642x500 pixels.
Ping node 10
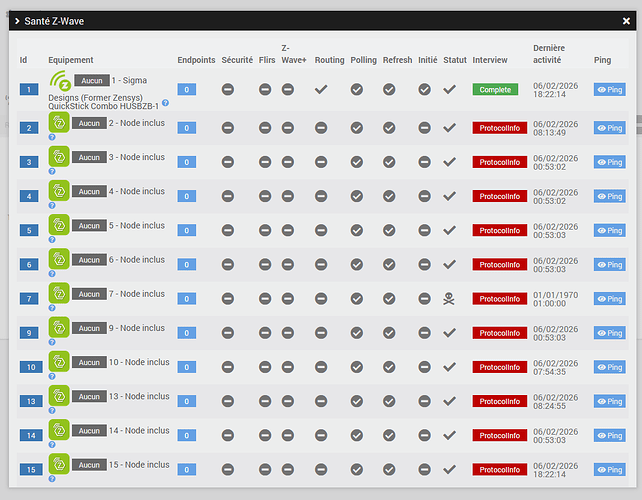click(x=610, y=367)
